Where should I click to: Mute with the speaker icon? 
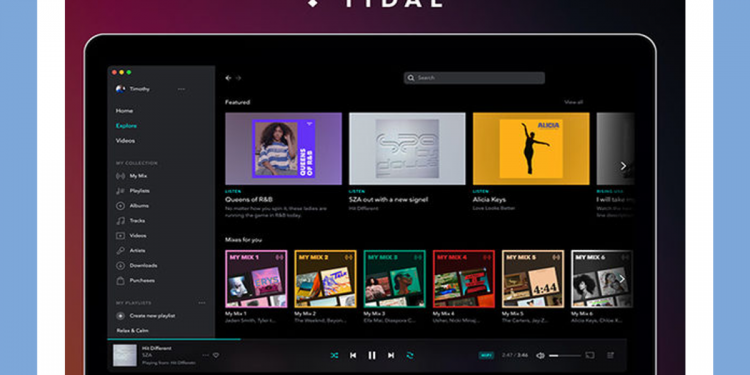[540, 355]
